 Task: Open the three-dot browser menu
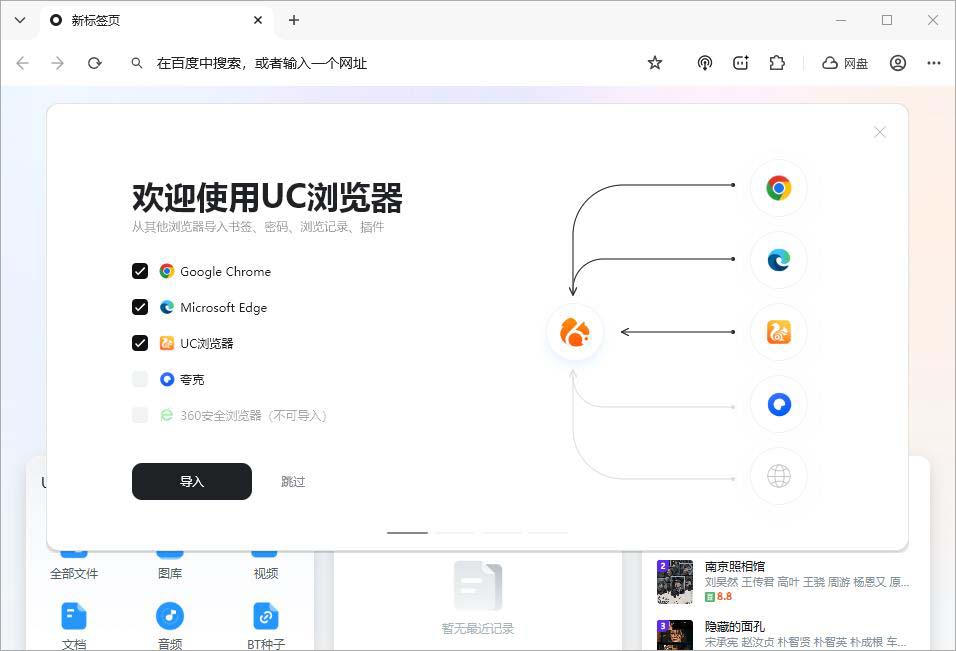[x=933, y=63]
